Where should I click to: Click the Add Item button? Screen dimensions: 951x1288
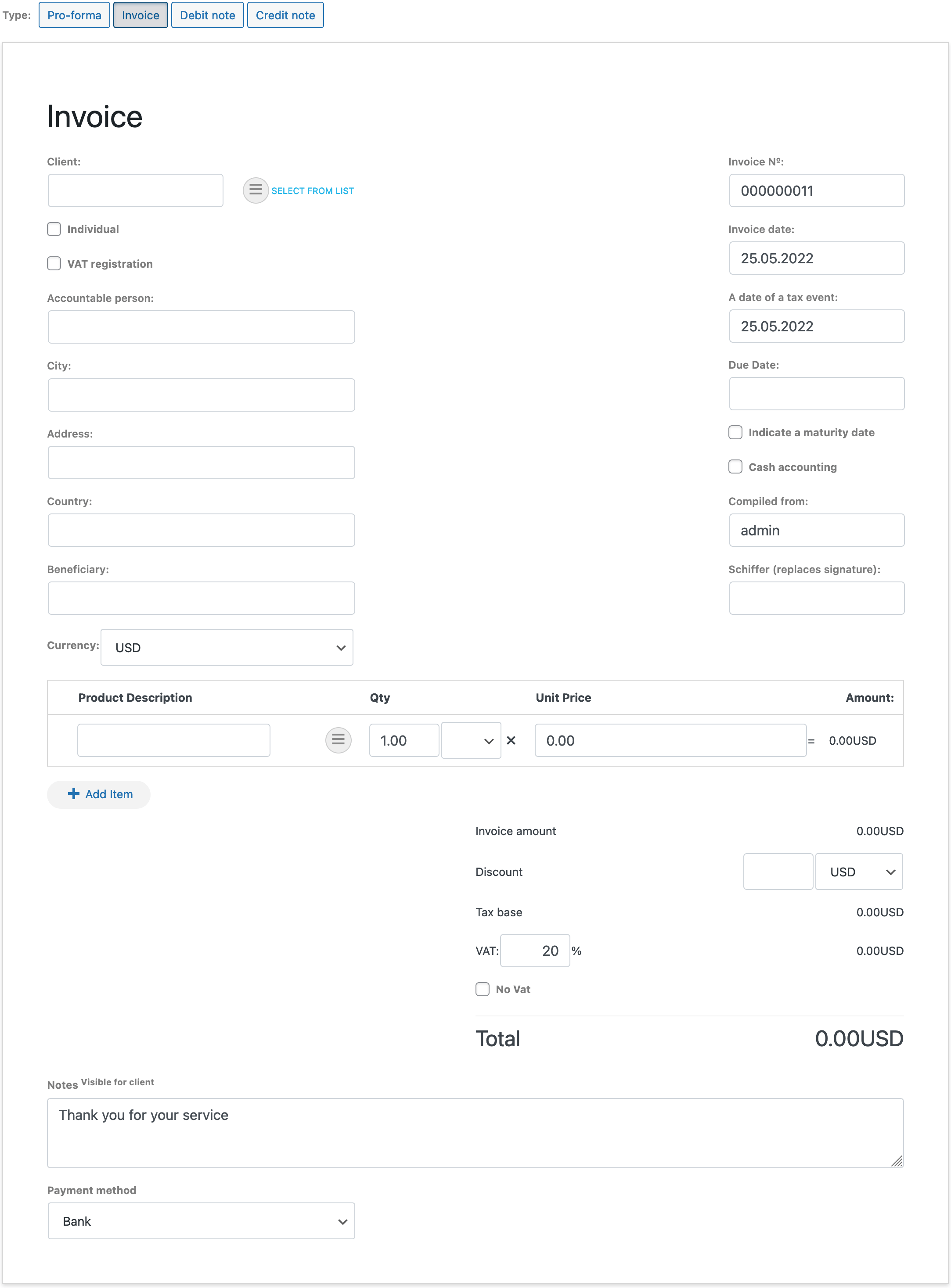[97, 794]
